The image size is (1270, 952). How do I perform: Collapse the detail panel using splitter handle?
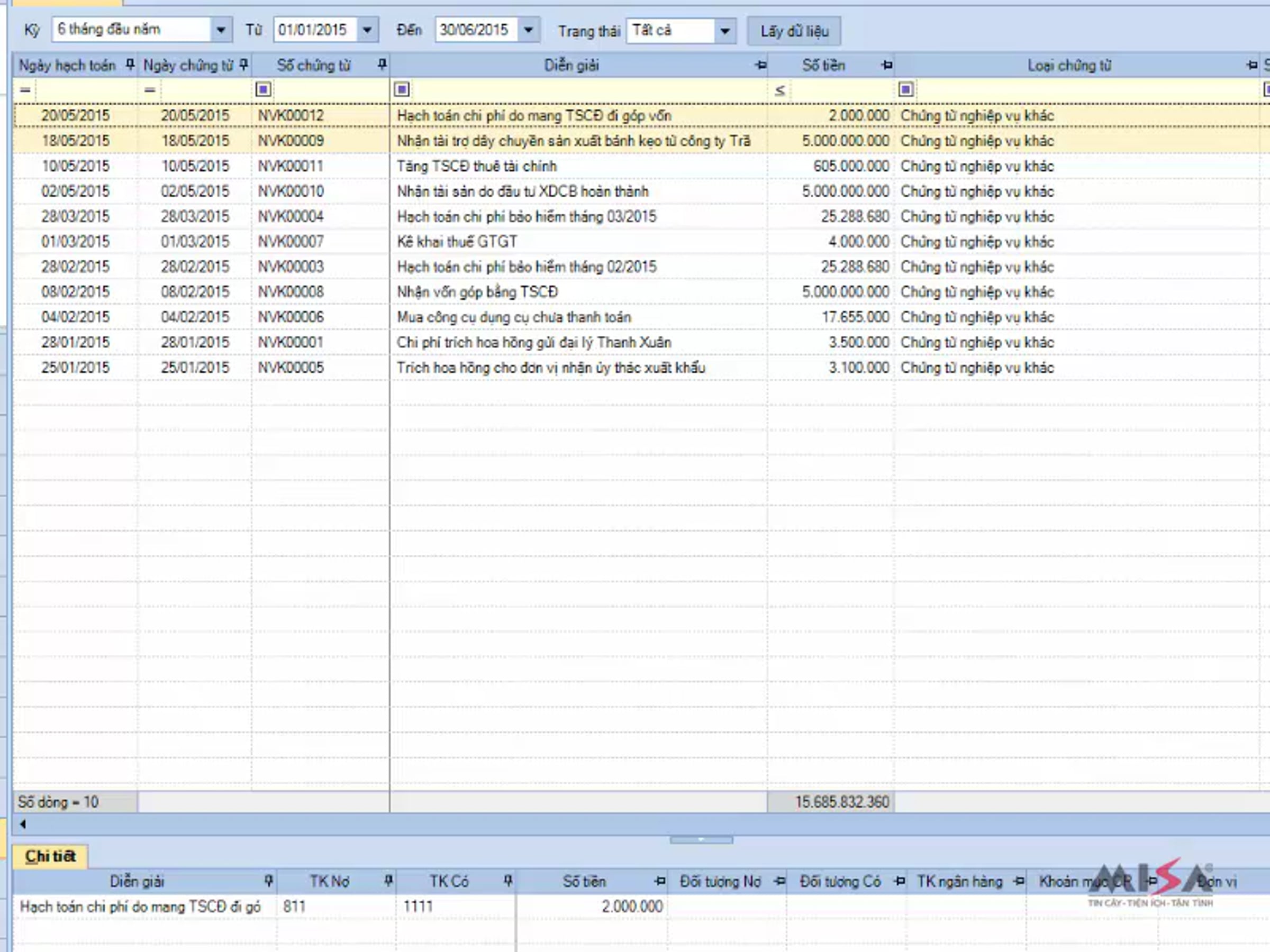(701, 839)
